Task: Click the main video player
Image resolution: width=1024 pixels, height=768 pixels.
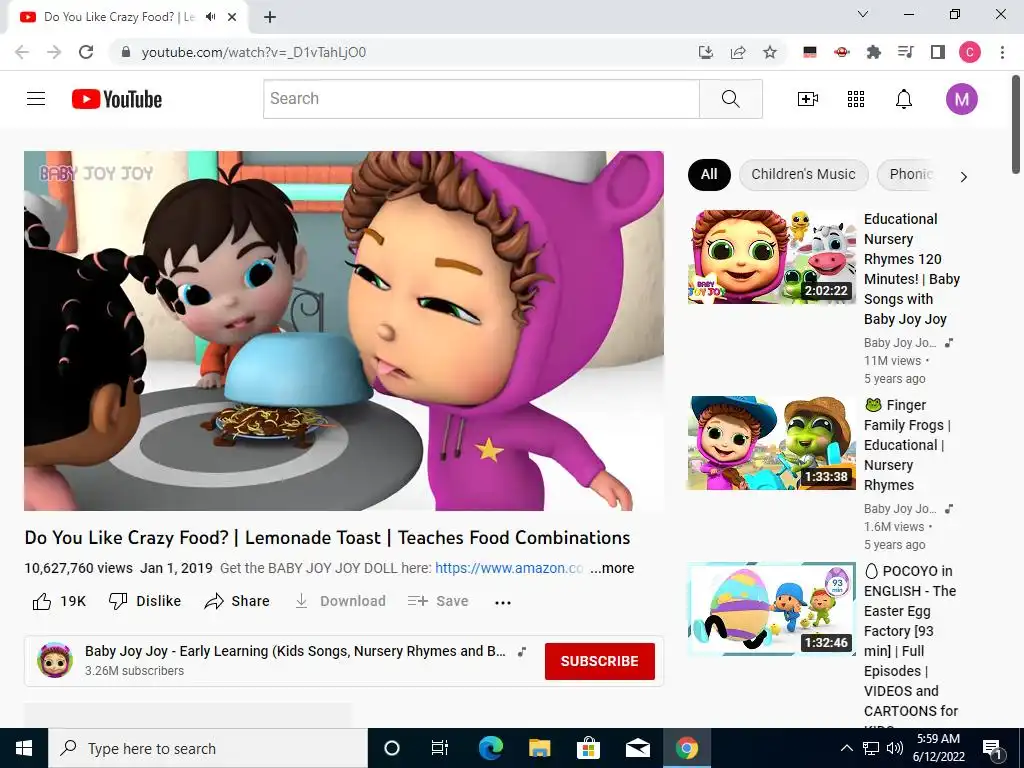Action: pyautogui.click(x=344, y=330)
